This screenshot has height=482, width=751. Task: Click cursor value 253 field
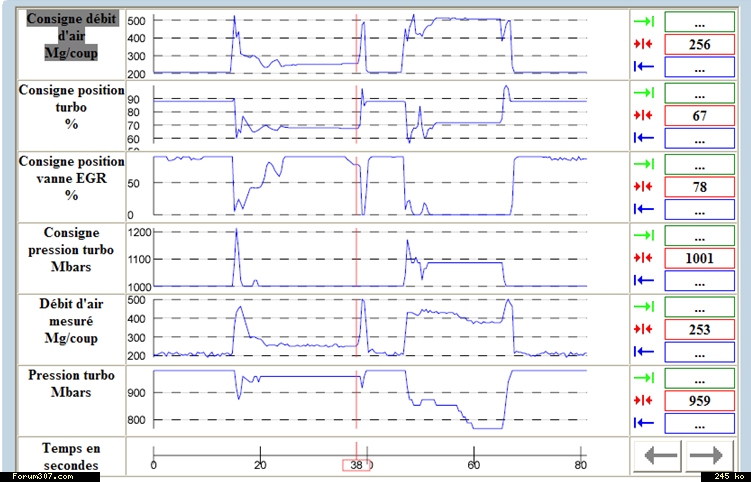[x=699, y=330]
